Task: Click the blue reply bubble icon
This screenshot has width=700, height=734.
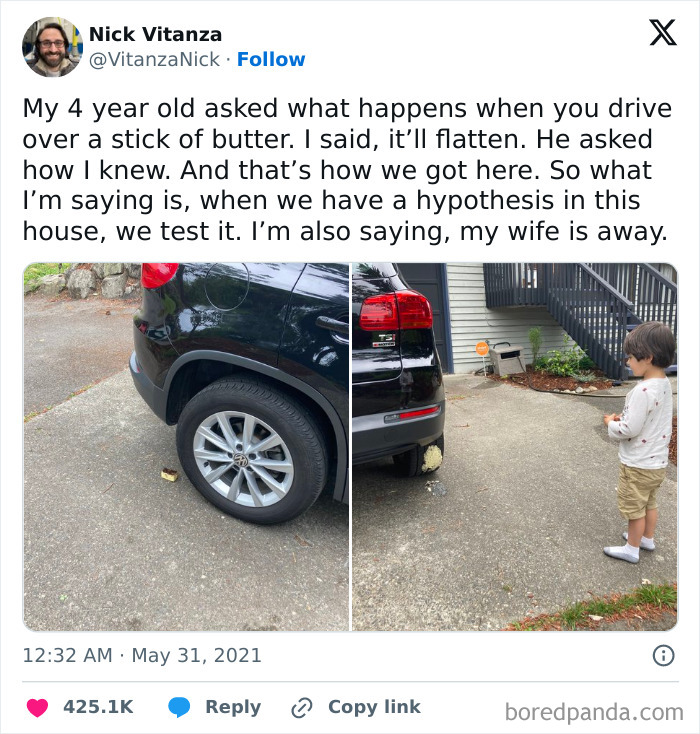Action: pos(179,707)
